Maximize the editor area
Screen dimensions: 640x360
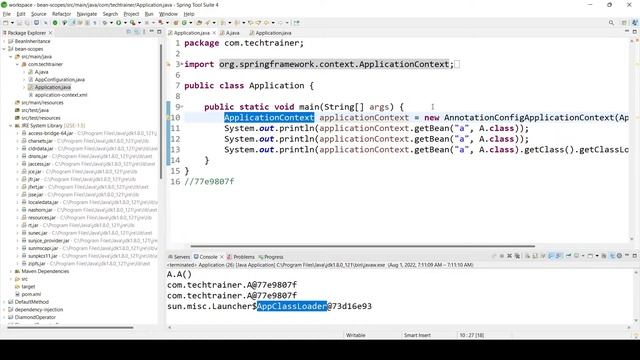click(x=635, y=32)
